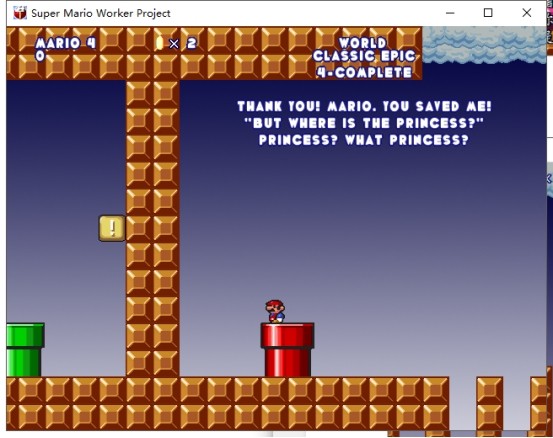The image size is (553, 438).
Task: Click the red warp pipe top
Action: coord(287,336)
